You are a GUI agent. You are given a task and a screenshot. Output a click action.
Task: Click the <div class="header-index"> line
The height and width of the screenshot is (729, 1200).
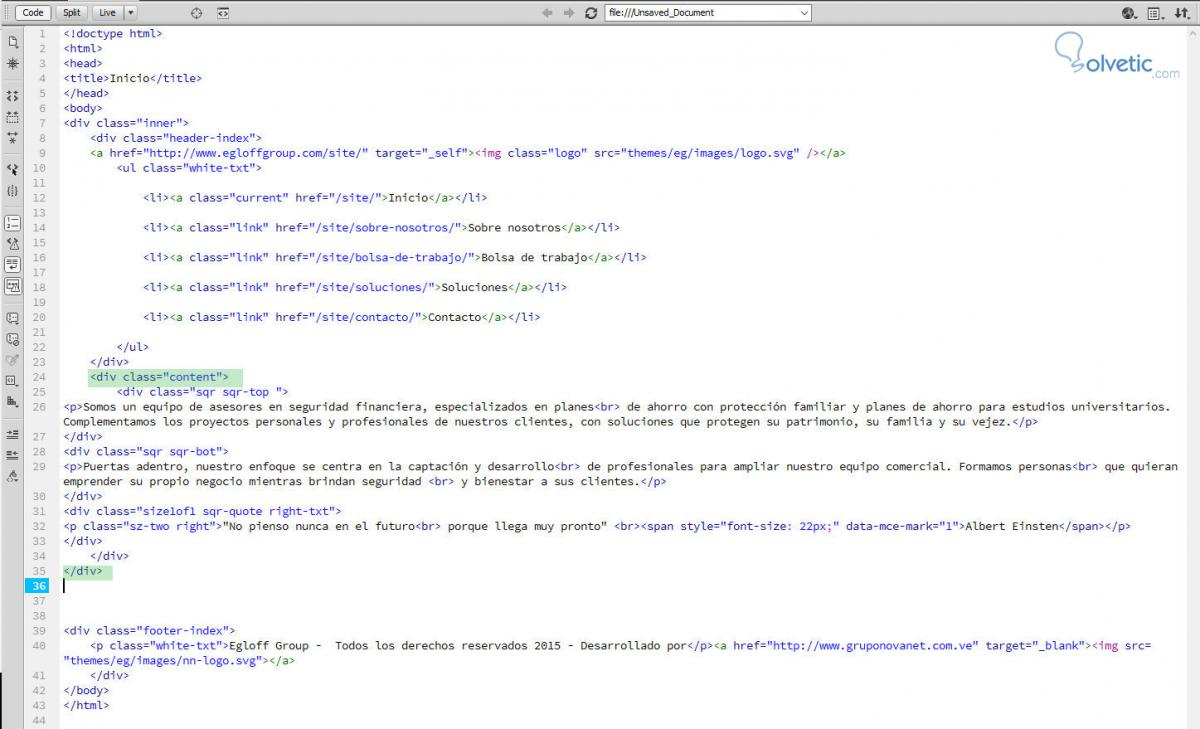click(176, 138)
